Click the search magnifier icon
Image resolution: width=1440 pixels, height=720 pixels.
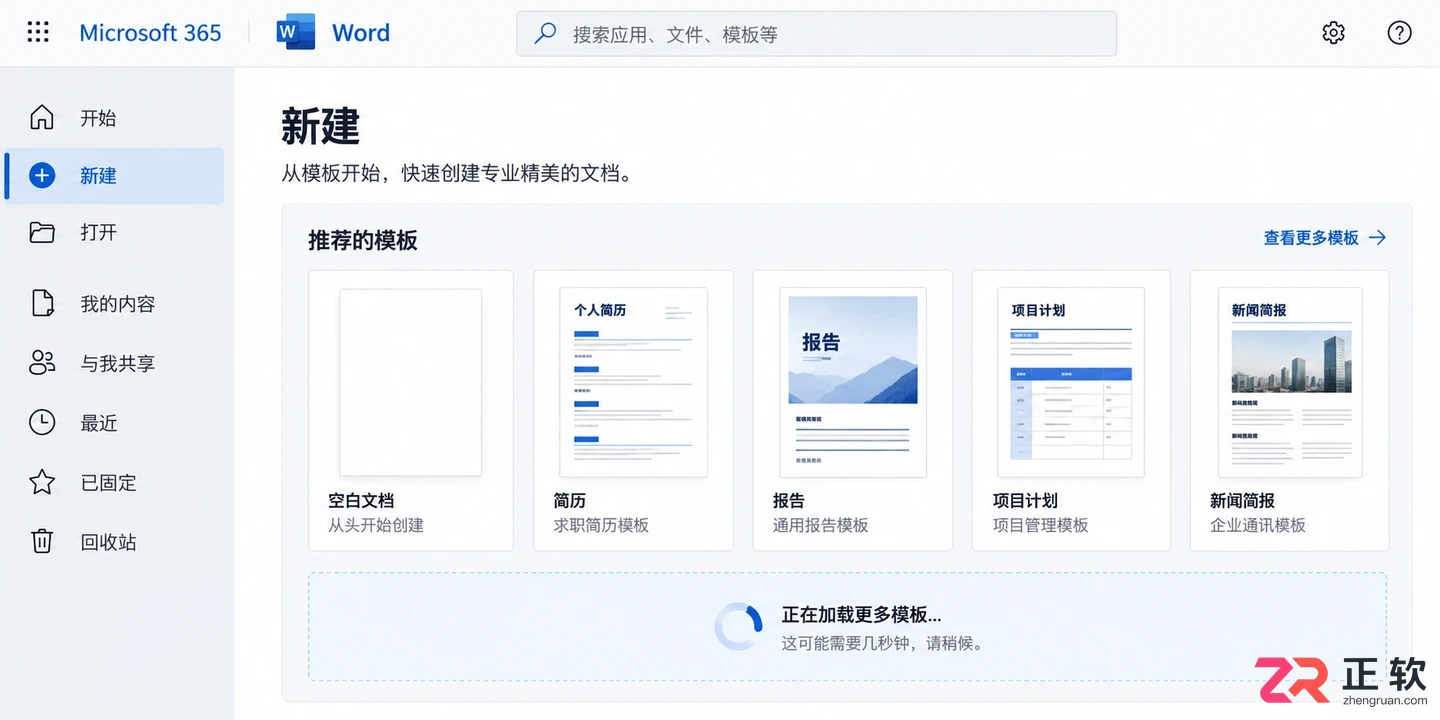(545, 33)
